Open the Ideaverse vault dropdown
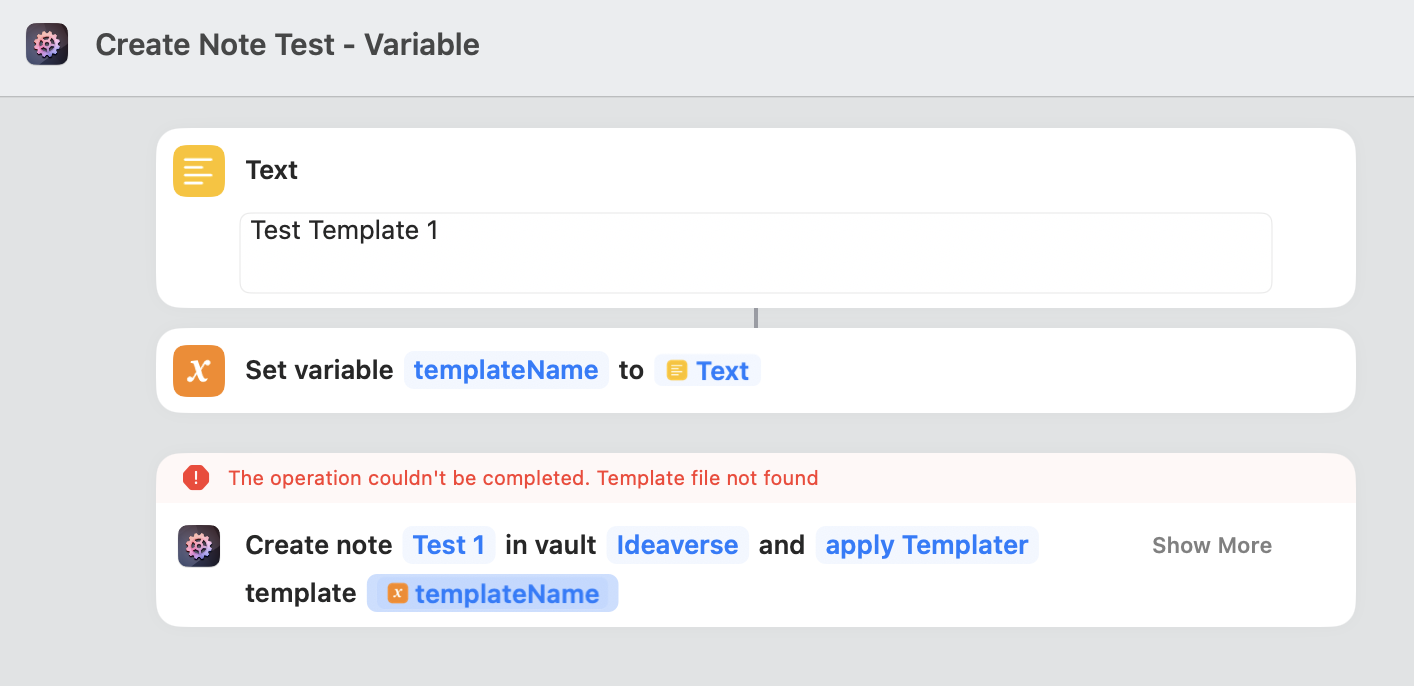This screenshot has width=1414, height=686. point(677,545)
